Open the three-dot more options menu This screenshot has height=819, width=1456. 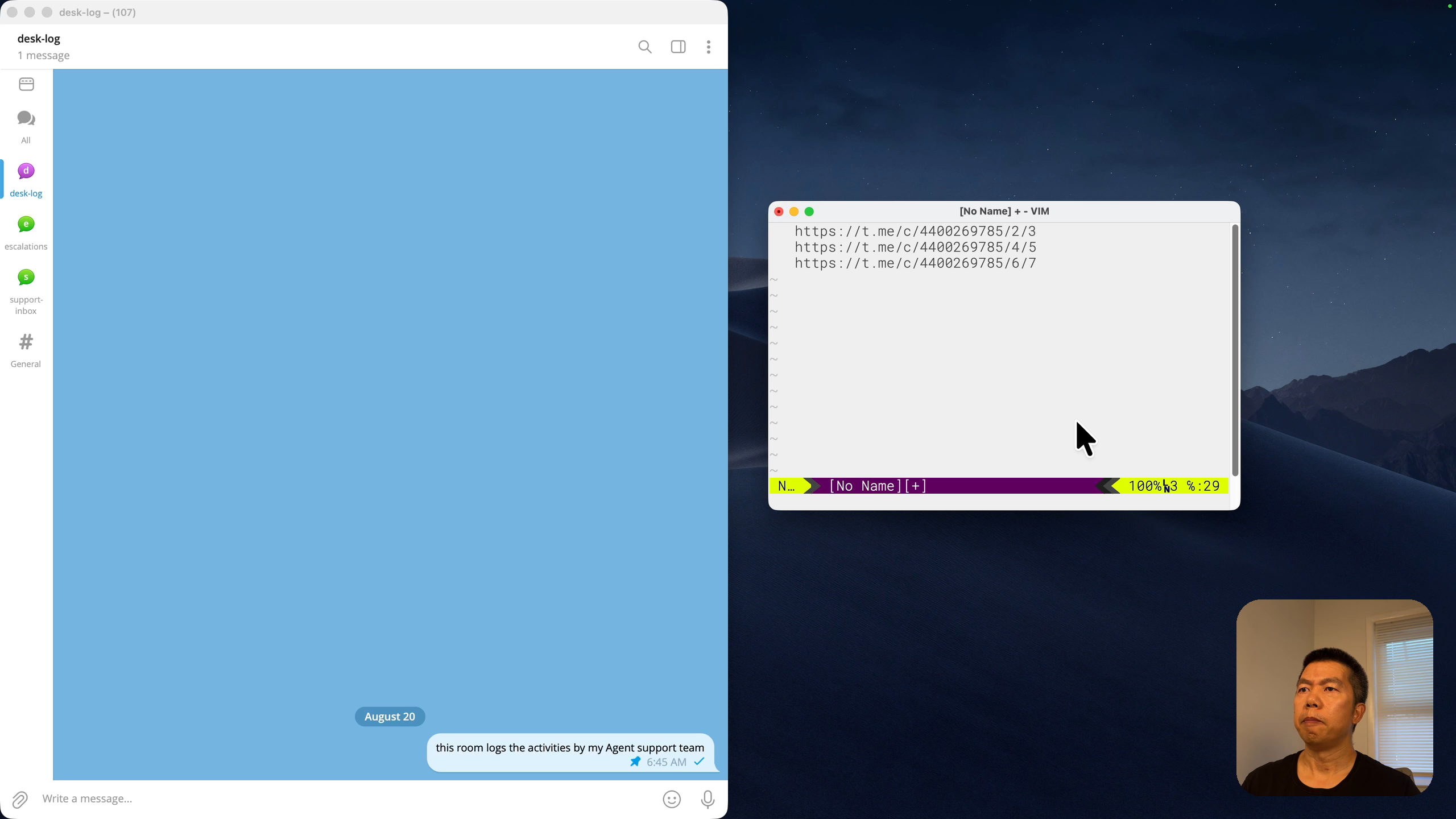(709, 47)
